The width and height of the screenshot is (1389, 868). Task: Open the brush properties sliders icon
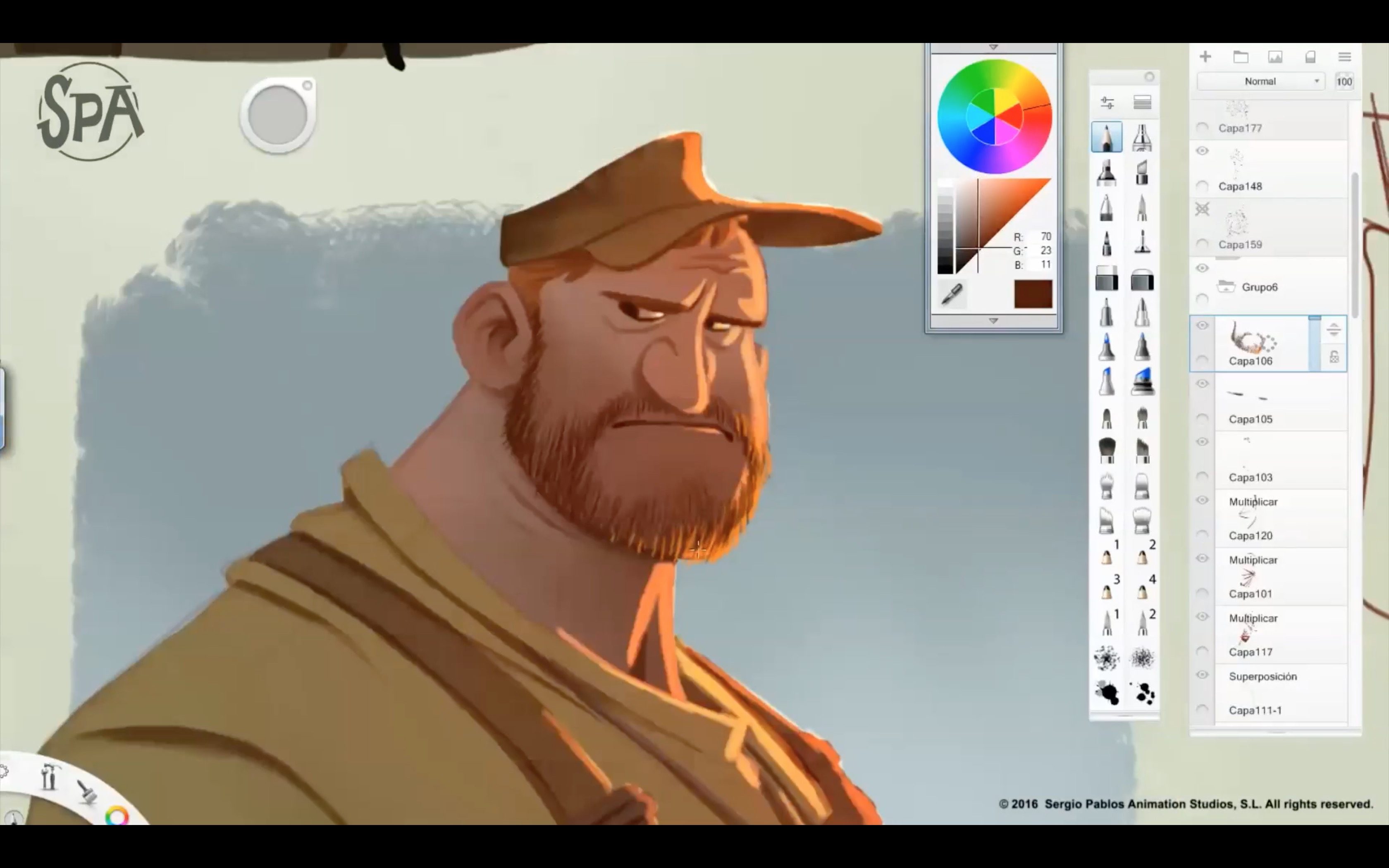pyautogui.click(x=1107, y=103)
